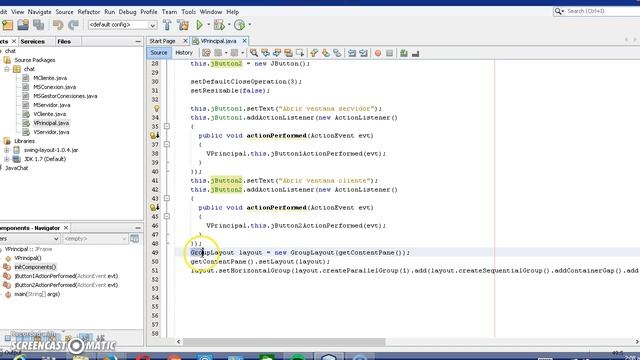640x360 pixels.
Task: Click the editor horizontal scrollbar
Action: point(284,342)
